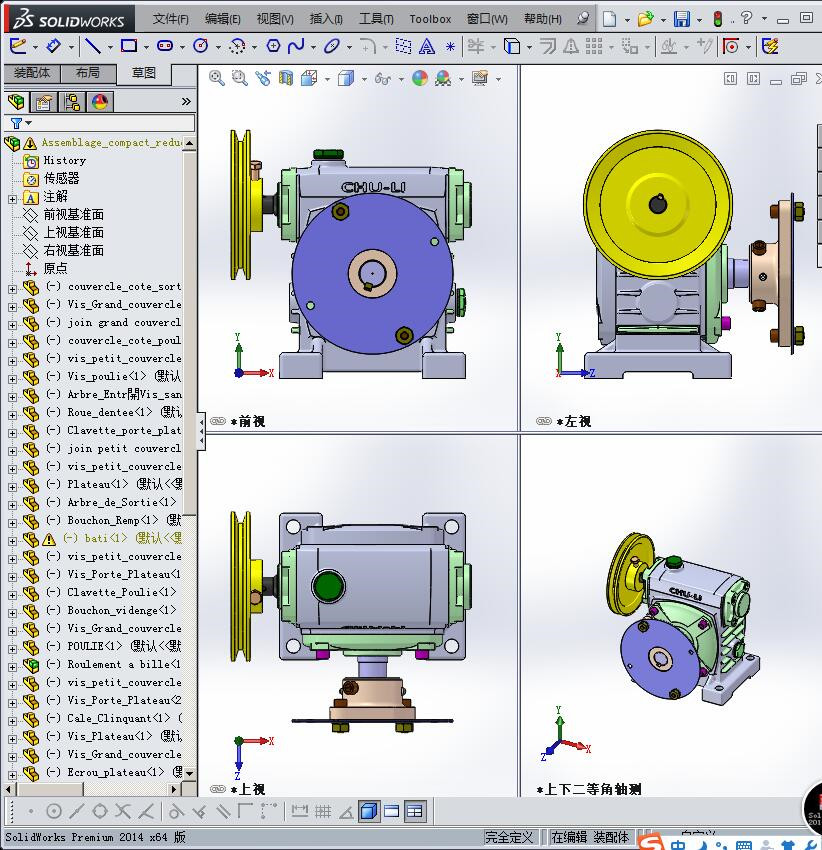Screen dimensions: 822x850
Task: Toggle single view mode cube button
Action: 369,811
